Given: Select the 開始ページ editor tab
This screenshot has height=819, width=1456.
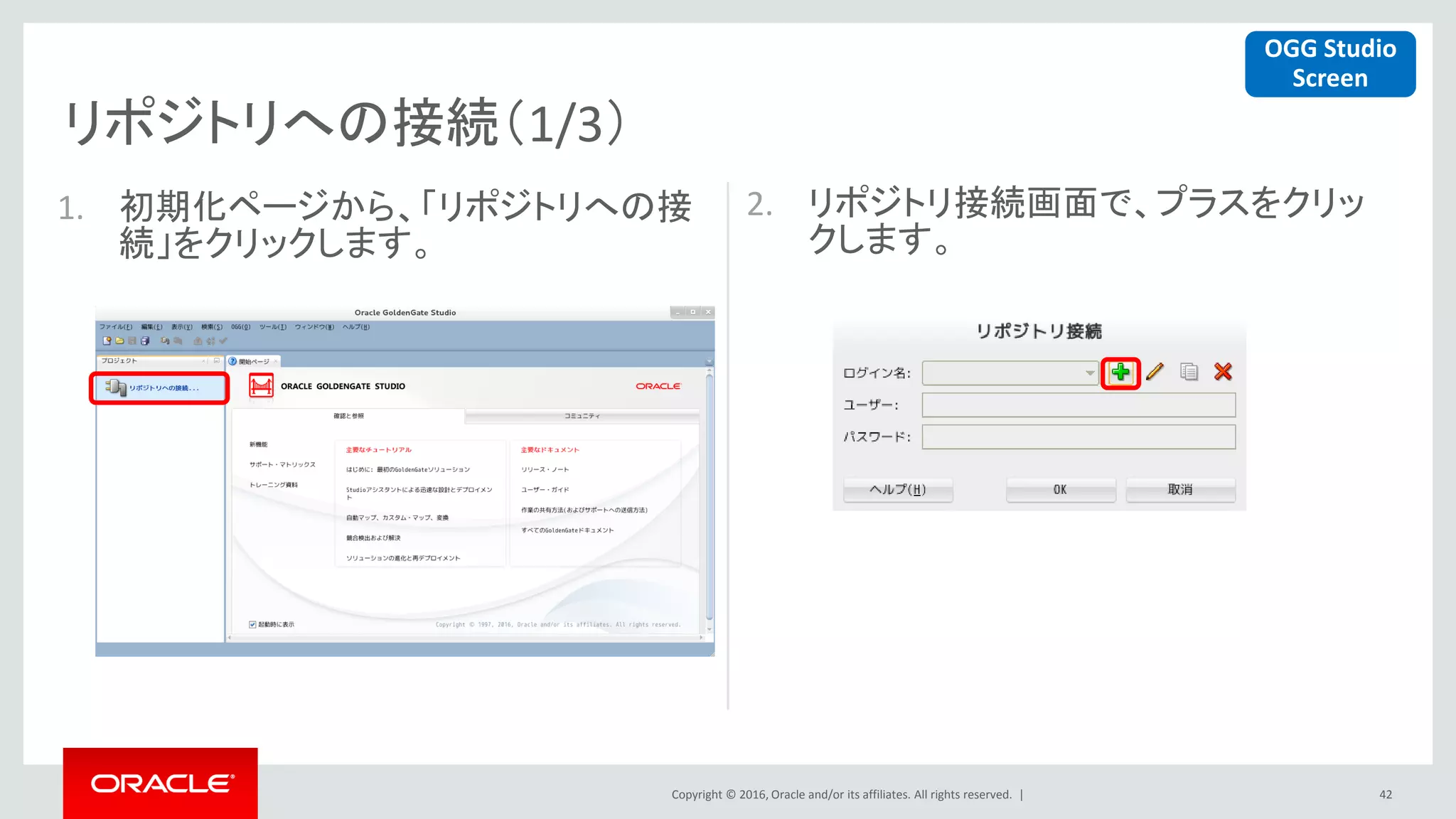Looking at the screenshot, I should pos(254,361).
